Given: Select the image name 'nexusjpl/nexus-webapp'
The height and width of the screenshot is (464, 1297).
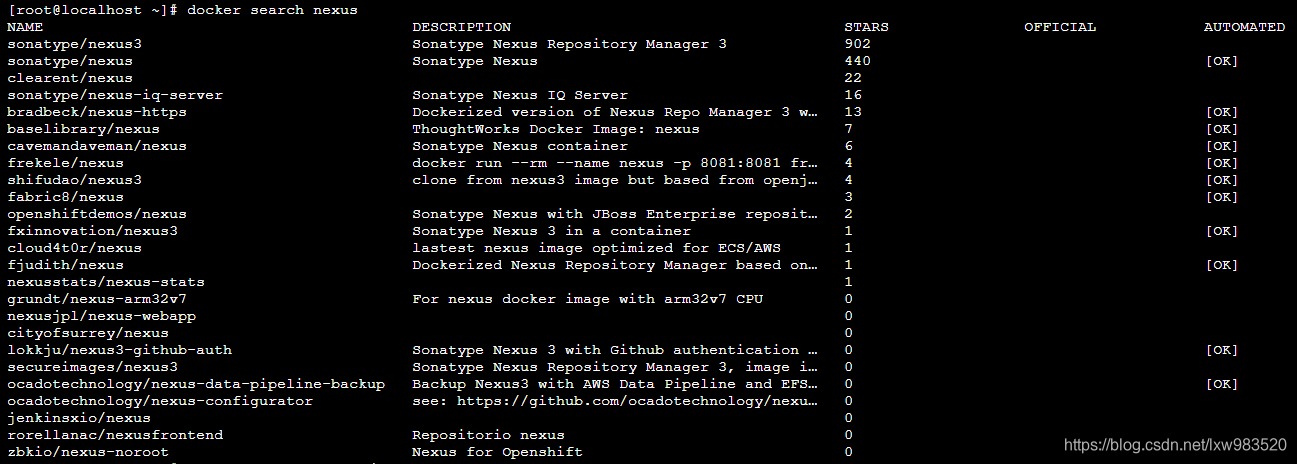Looking at the screenshot, I should pyautogui.click(x=101, y=316).
